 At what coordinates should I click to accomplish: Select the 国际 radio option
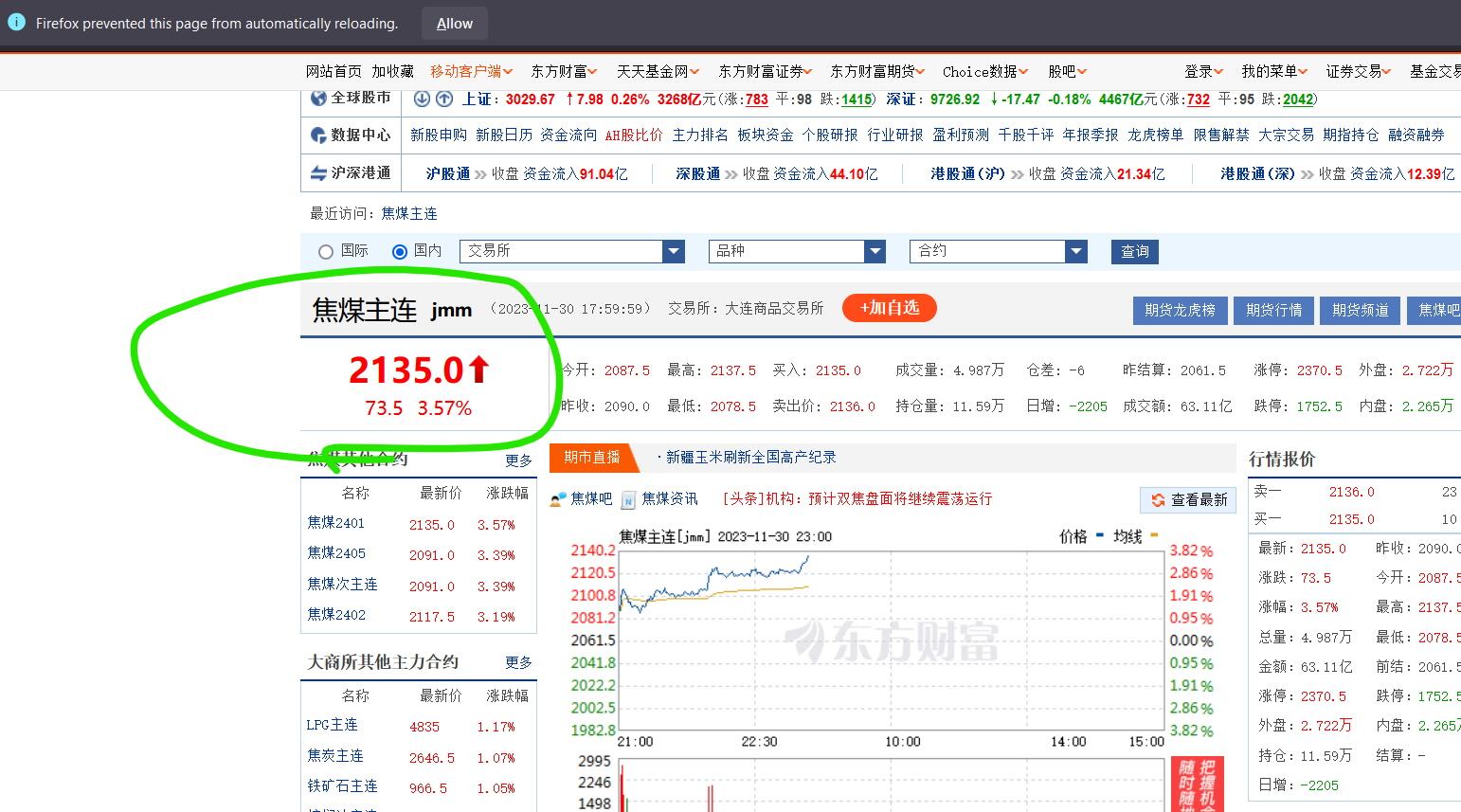point(326,251)
